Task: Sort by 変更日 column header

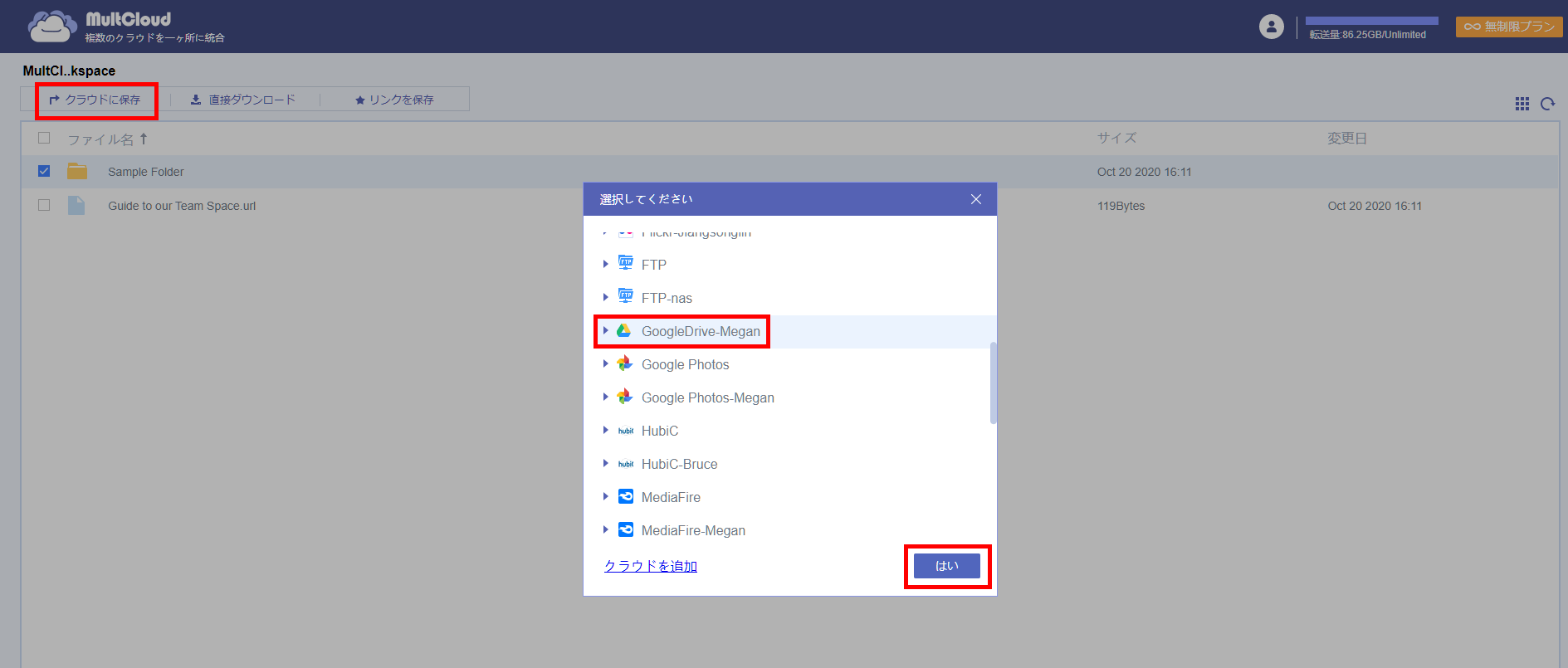Action: pos(1346,138)
